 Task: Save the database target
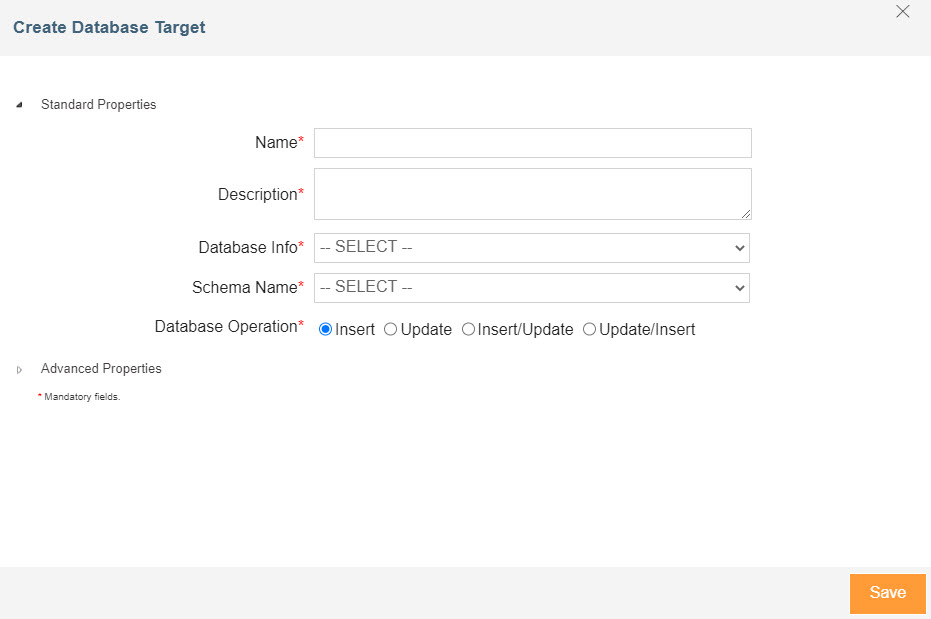click(x=887, y=593)
